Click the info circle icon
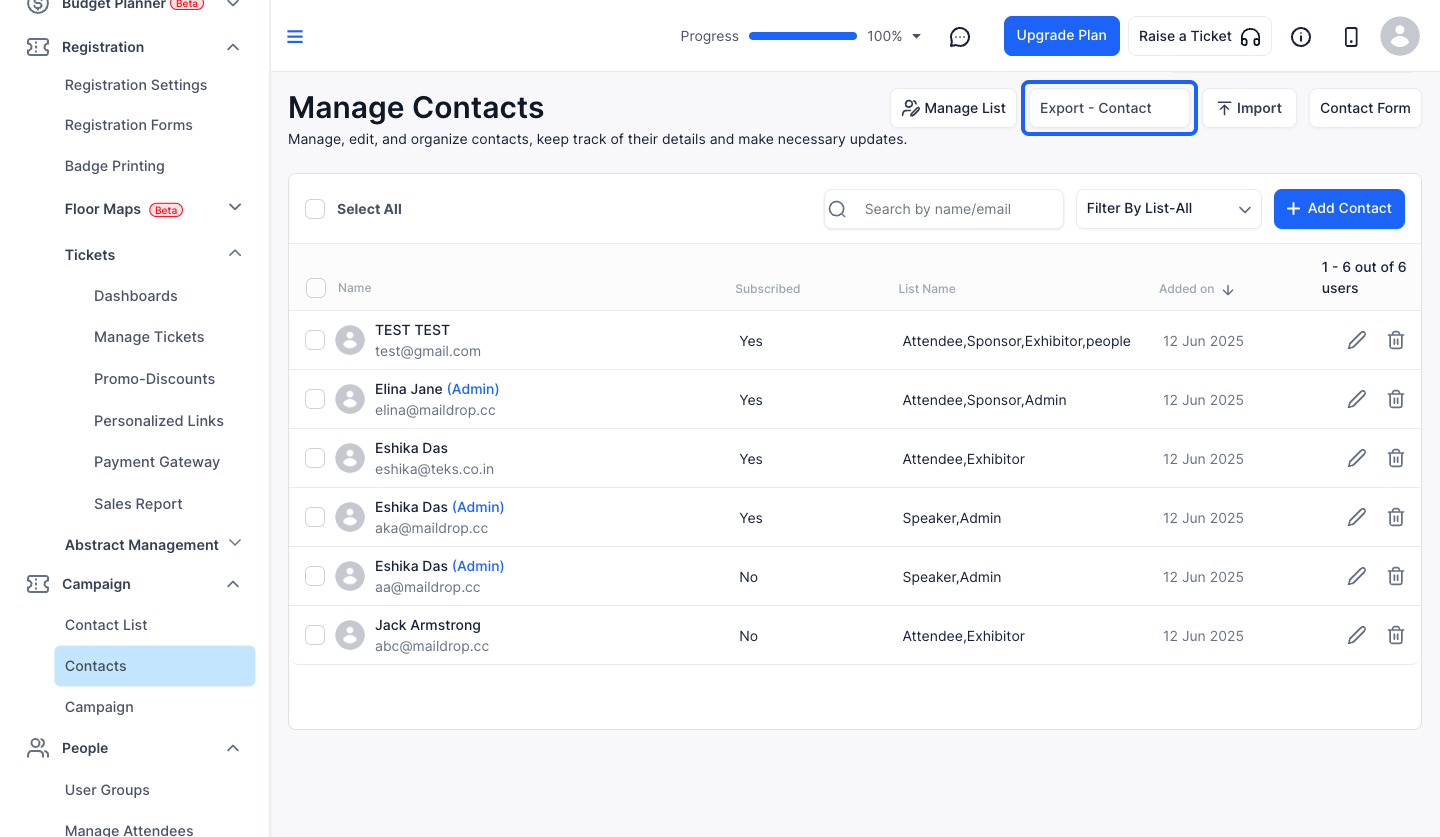1440x837 pixels. [1300, 37]
